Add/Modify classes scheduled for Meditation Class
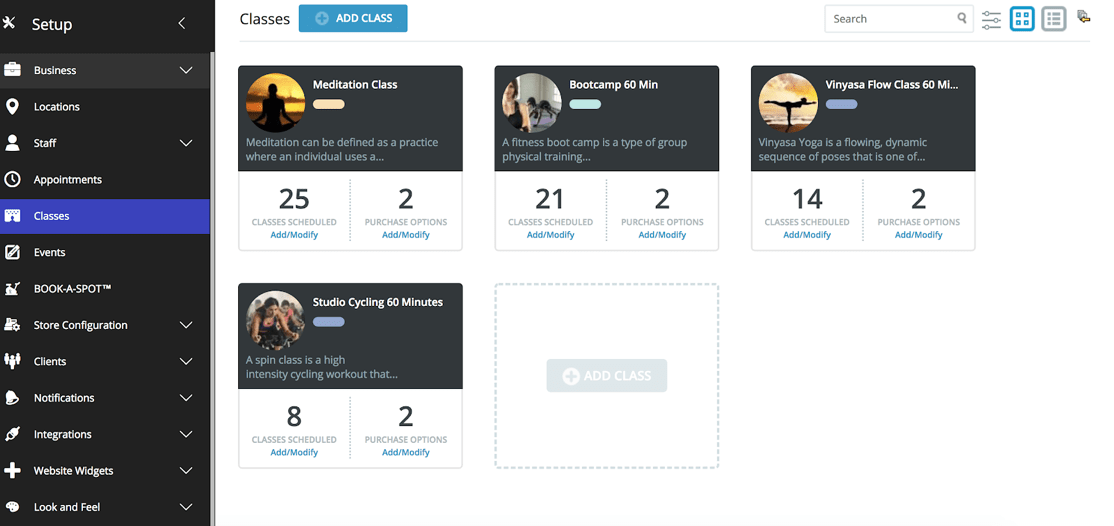The image size is (1114, 526). pos(294,235)
